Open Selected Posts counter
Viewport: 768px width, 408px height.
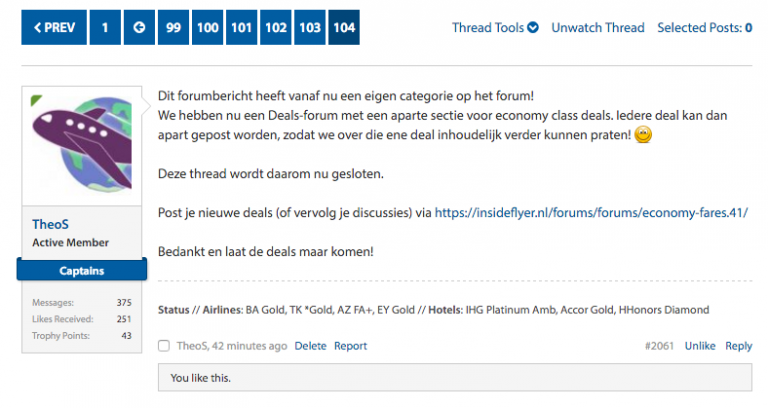click(704, 28)
